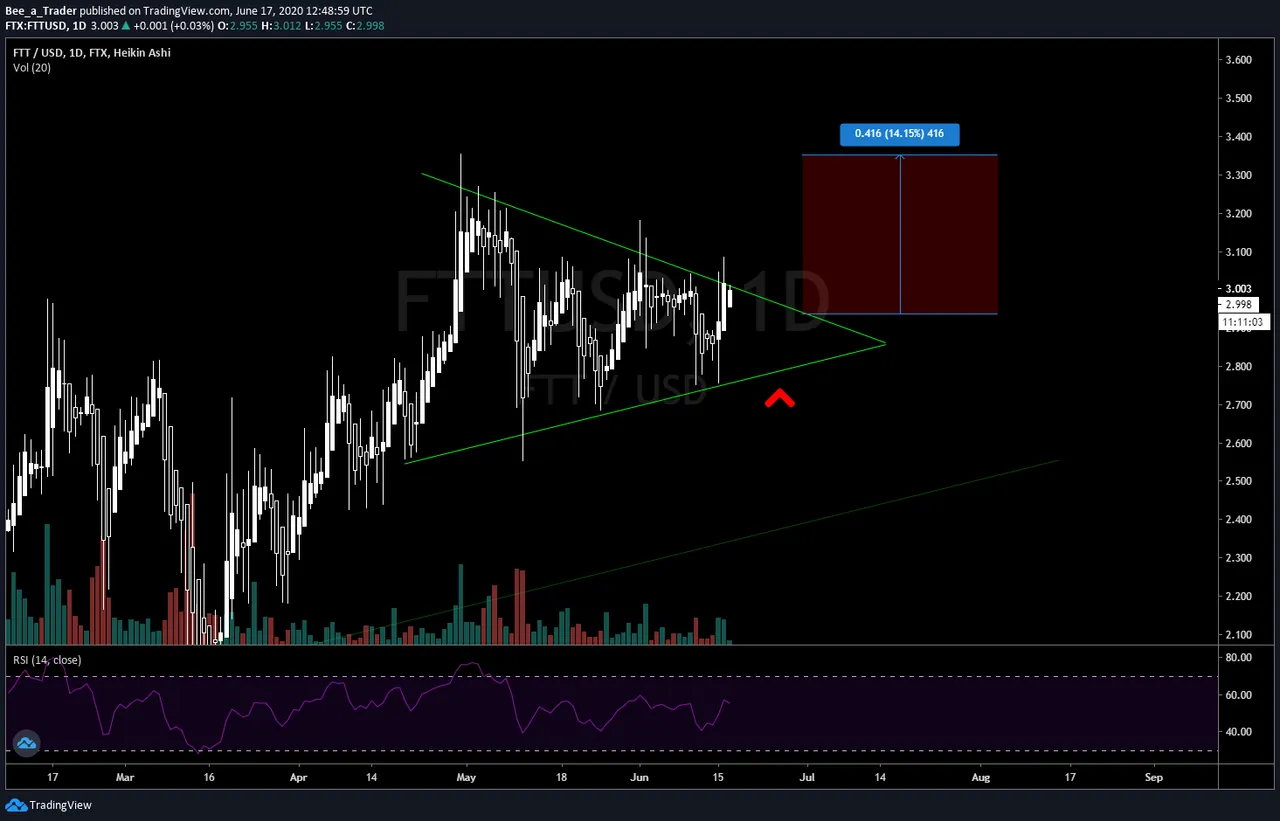The image size is (1280, 821).
Task: Click the TradingView logo at bottom left
Action: click(47, 806)
